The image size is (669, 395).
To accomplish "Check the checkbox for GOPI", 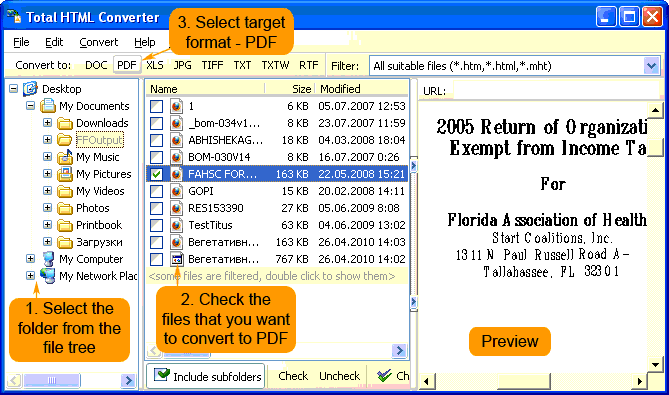I will (x=156, y=191).
